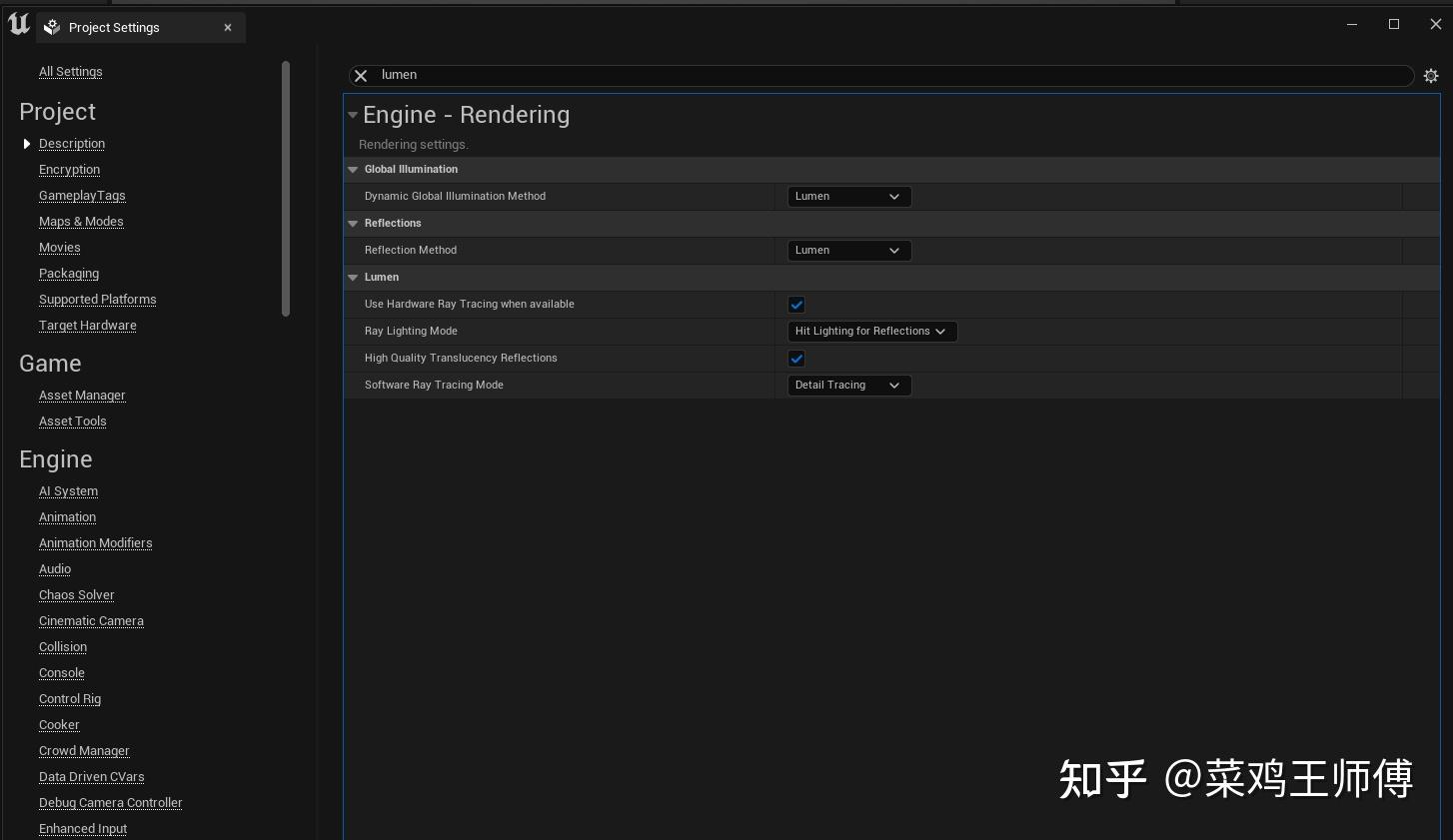Navigate to Maps & Modes settings
The width and height of the screenshot is (1453, 840).
(x=81, y=221)
